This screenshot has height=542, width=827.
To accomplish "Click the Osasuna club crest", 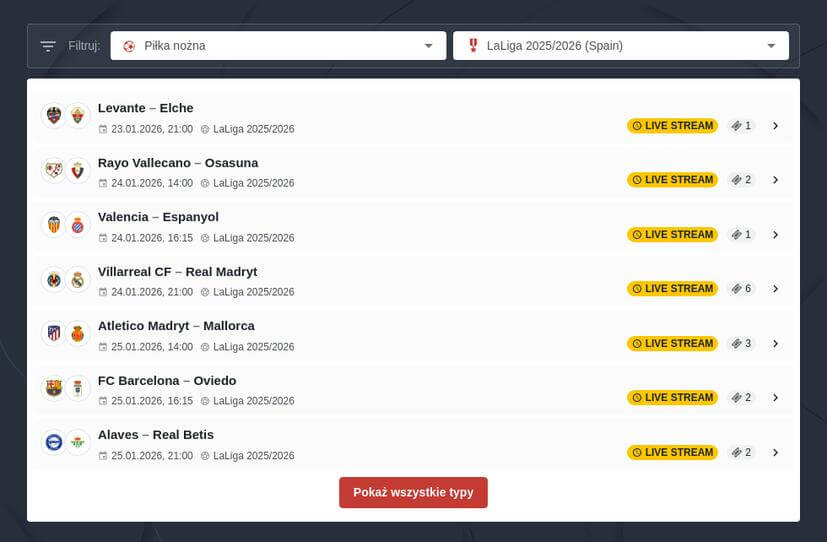I will 78,170.
